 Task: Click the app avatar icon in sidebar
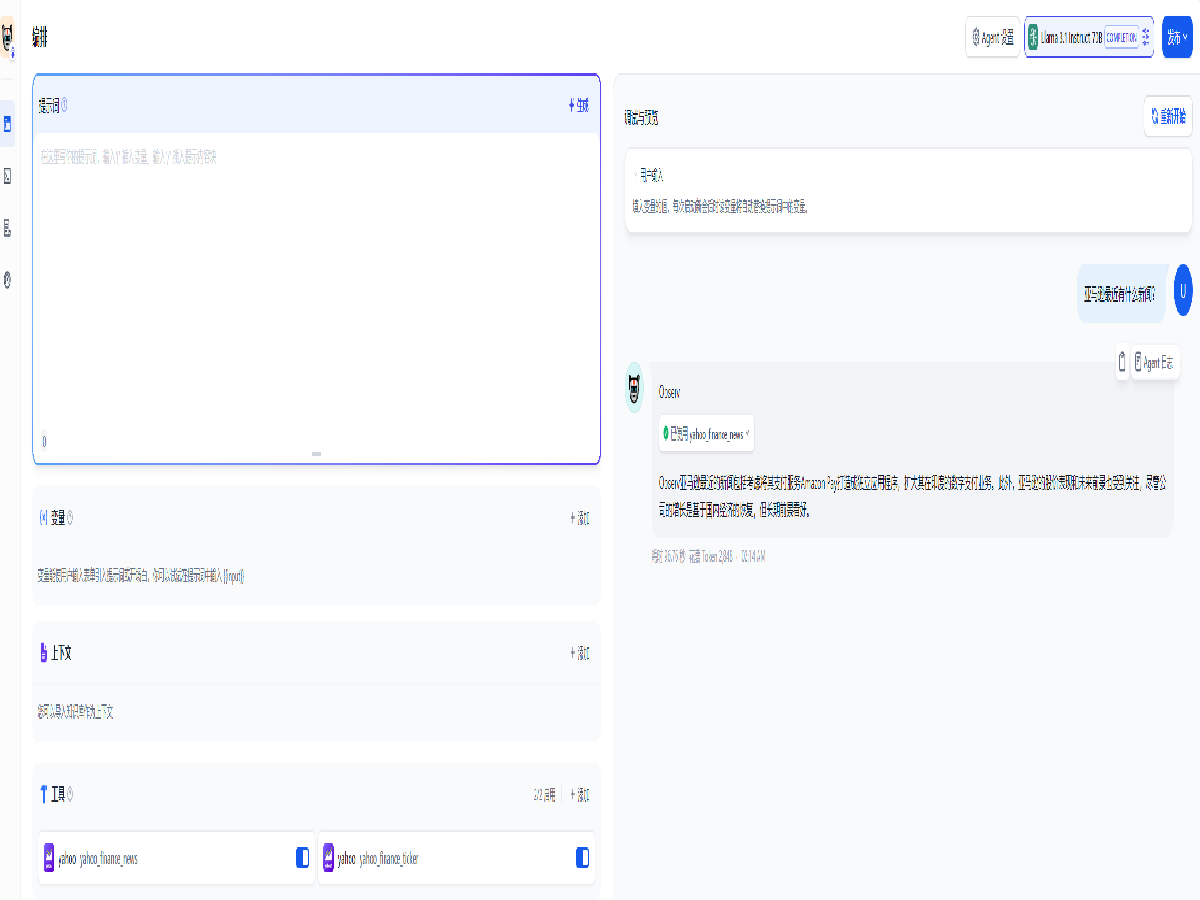coord(8,40)
